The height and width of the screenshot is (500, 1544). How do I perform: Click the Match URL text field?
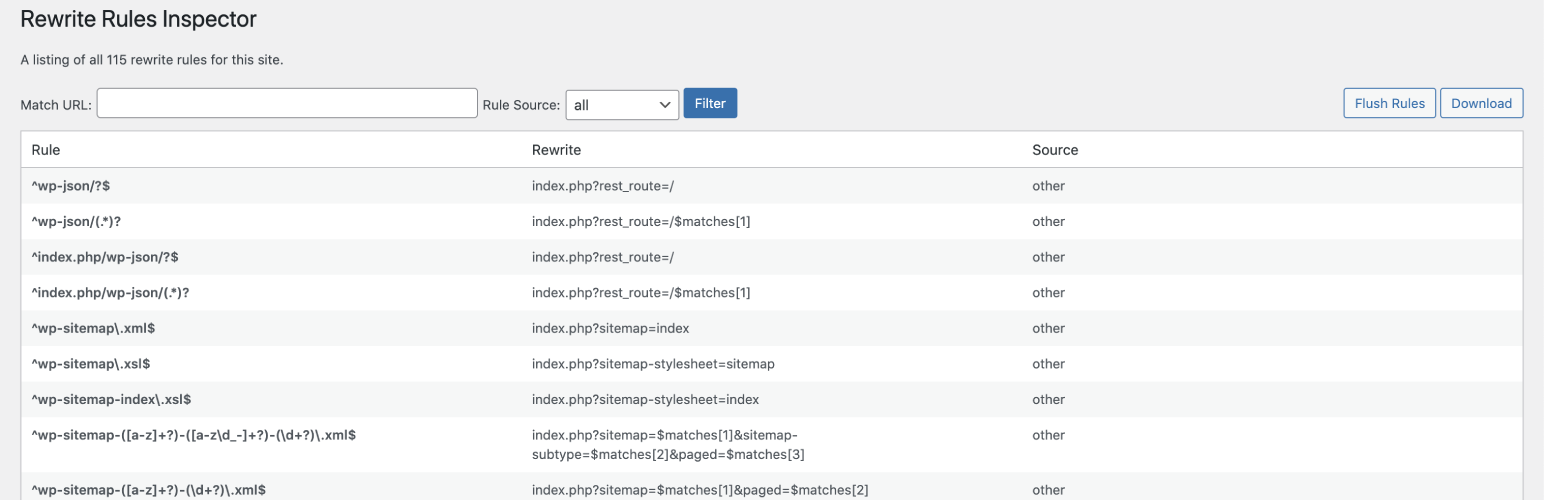(x=287, y=104)
